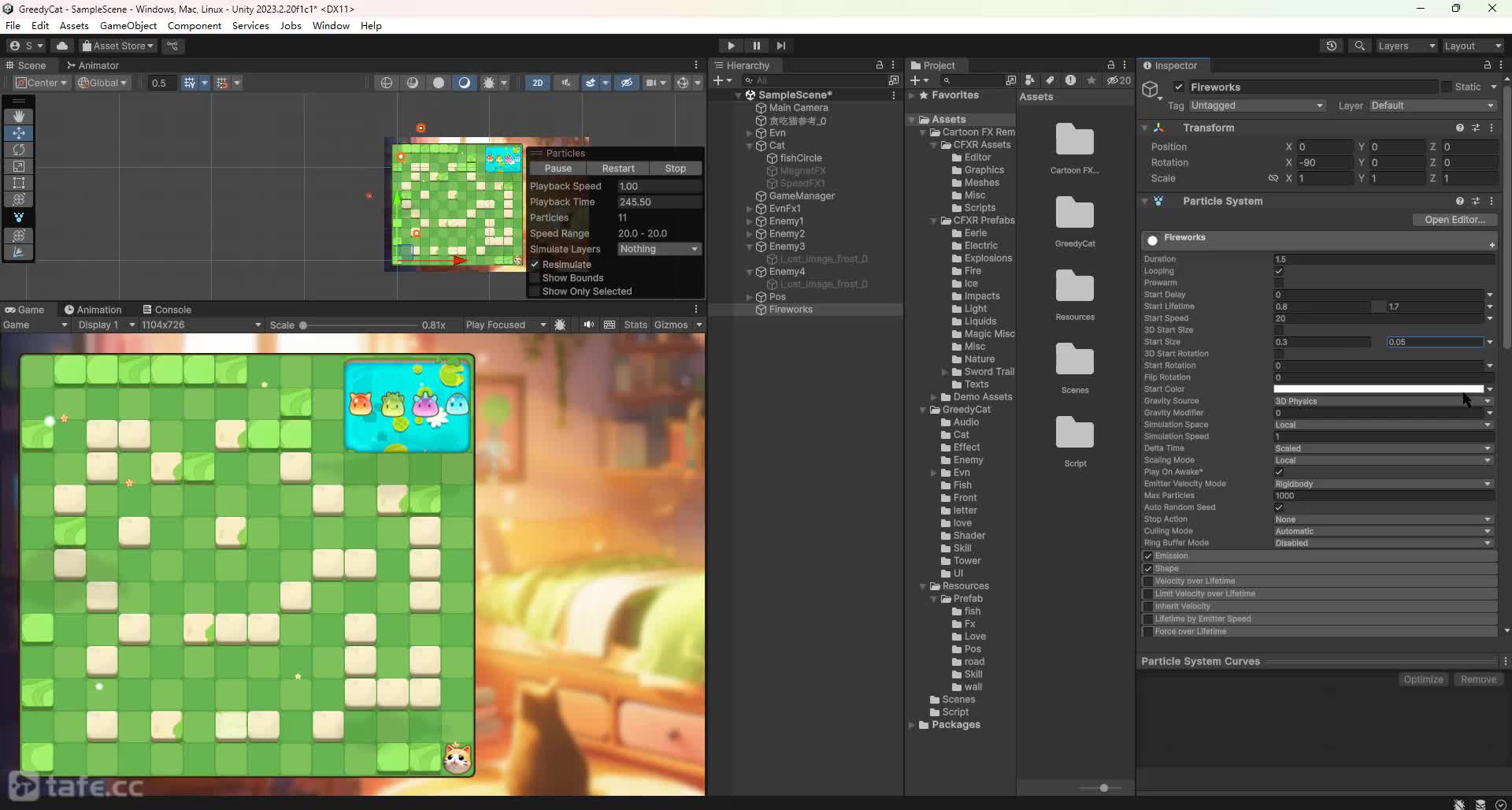The width and height of the screenshot is (1512, 810).
Task: Enable Velocity over Lifetime module
Action: click(1148, 581)
